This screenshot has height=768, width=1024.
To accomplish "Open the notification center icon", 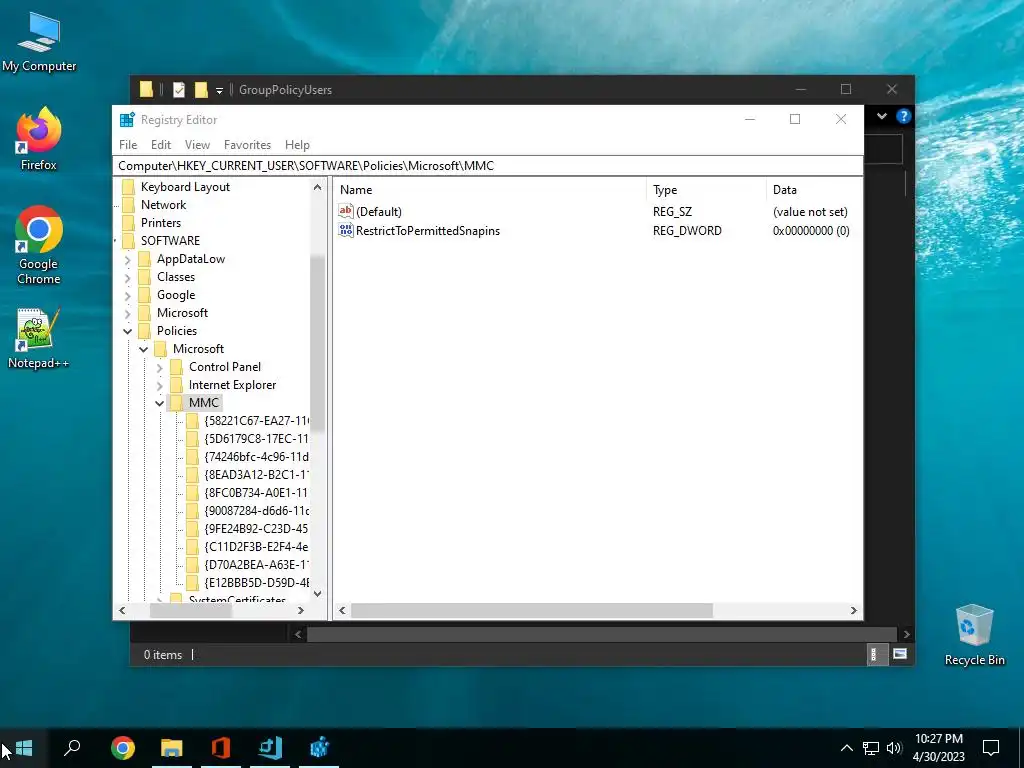I will [991, 748].
